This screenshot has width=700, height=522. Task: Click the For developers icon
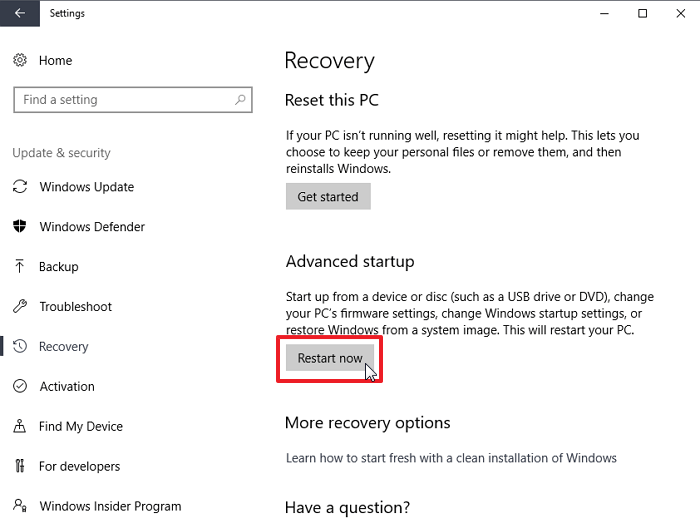(20, 467)
